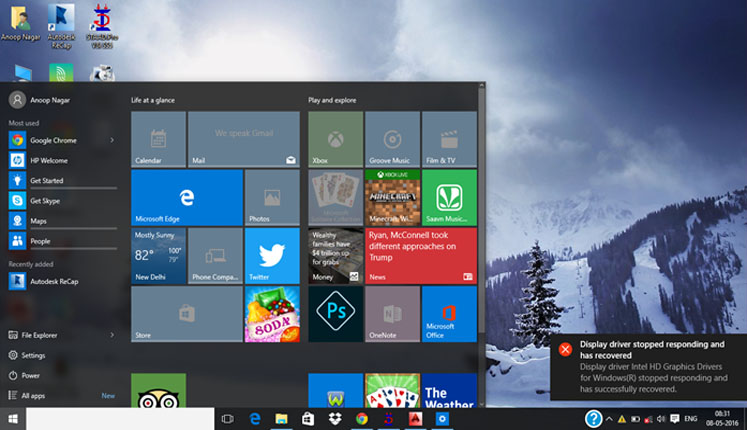This screenshot has width=747, height=430.
Task: Expand Google Chrome jump list arrow
Action: coord(112,140)
